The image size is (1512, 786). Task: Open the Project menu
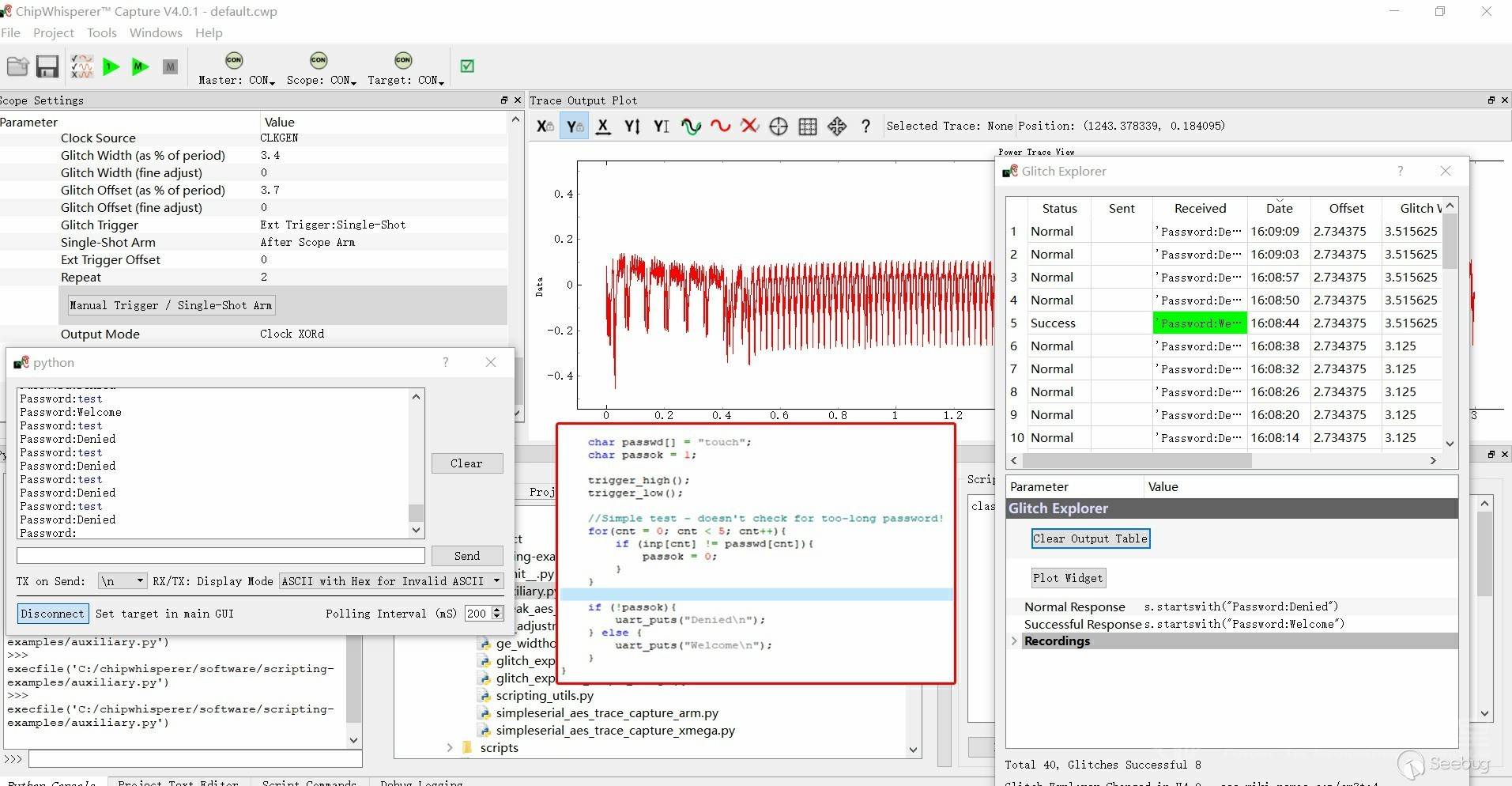[x=54, y=32]
